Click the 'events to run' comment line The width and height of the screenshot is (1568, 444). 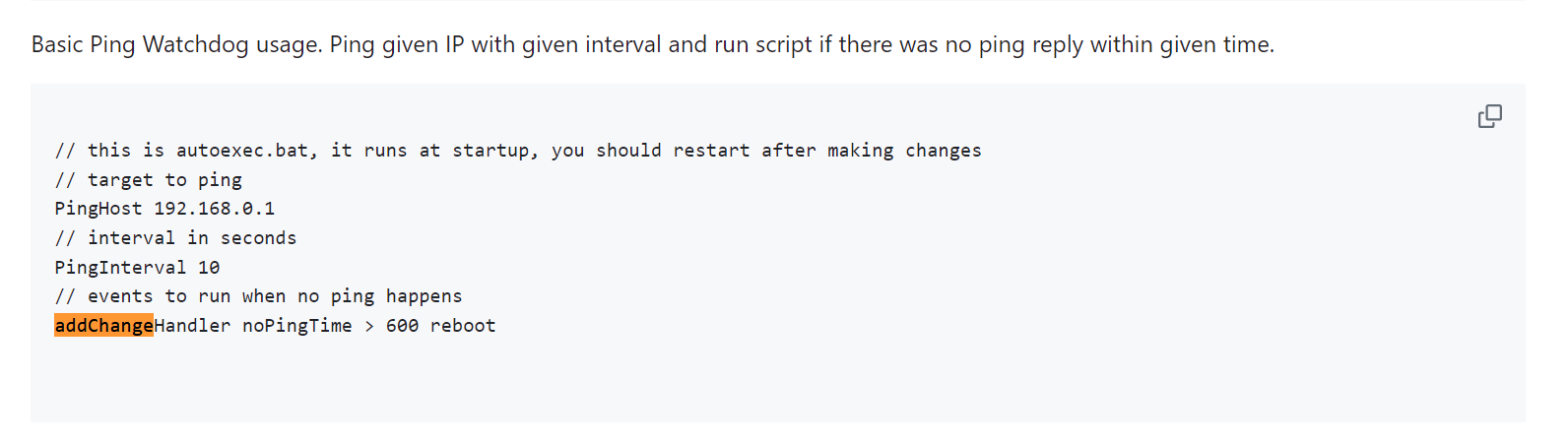click(258, 296)
